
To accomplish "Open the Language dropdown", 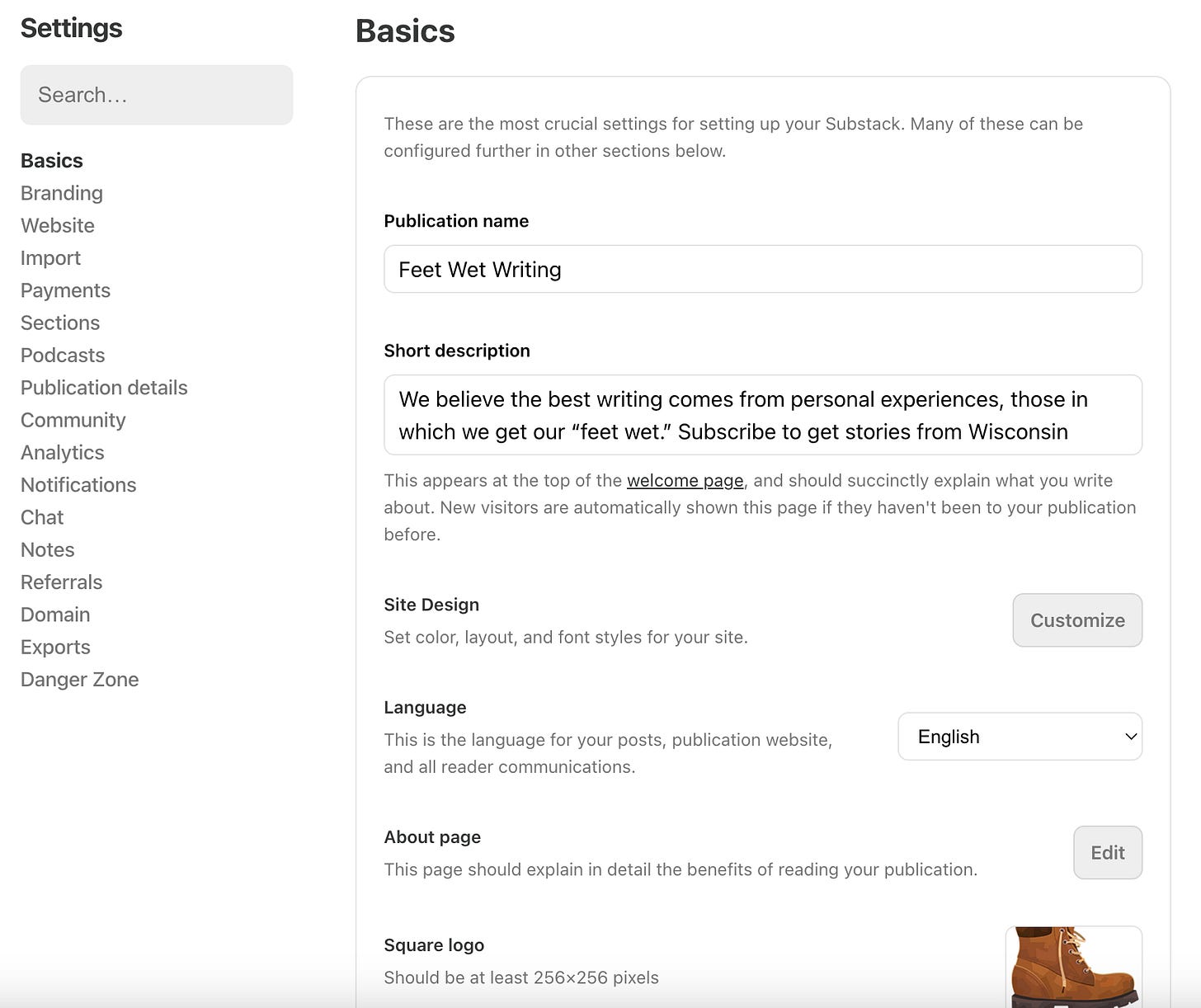I will (1020, 736).
